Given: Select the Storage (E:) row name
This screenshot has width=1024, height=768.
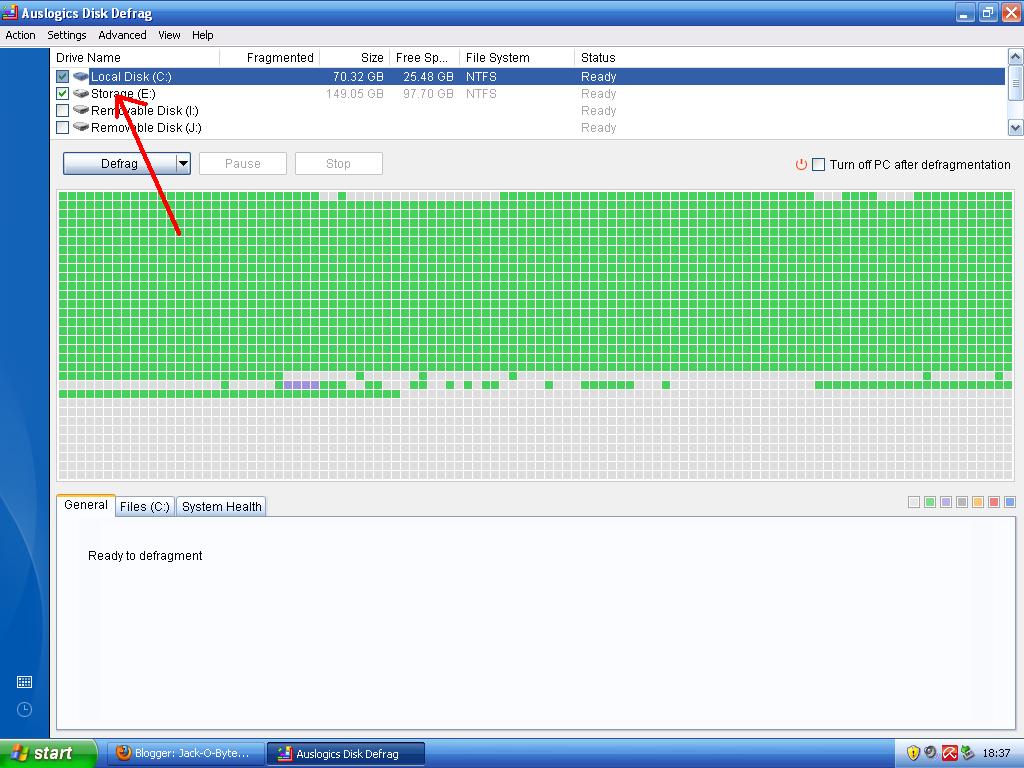Looking at the screenshot, I should (x=123, y=93).
